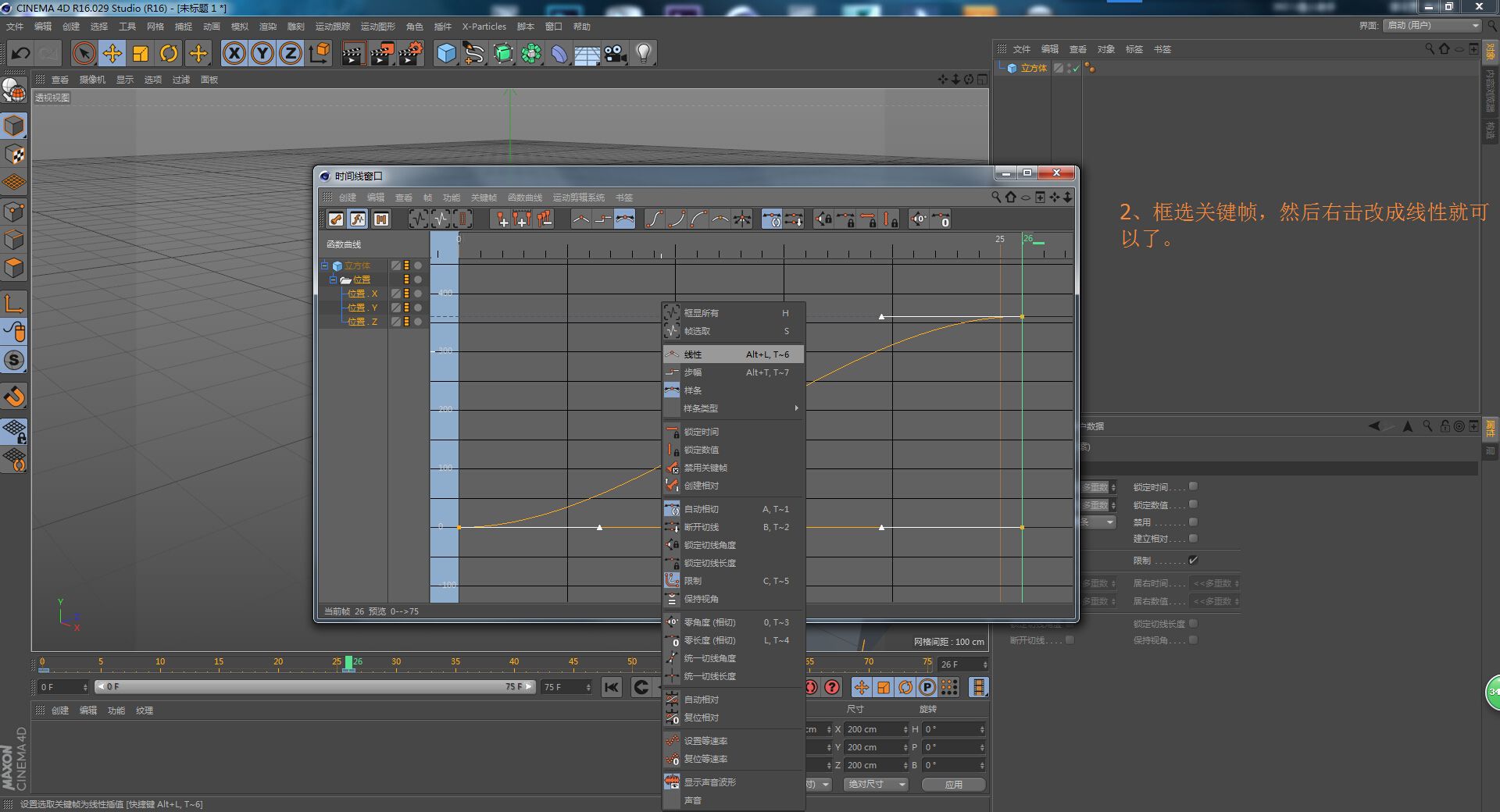1500x812 pixels.
Task: Click the 0 F start frame field
Action: [x=63, y=687]
